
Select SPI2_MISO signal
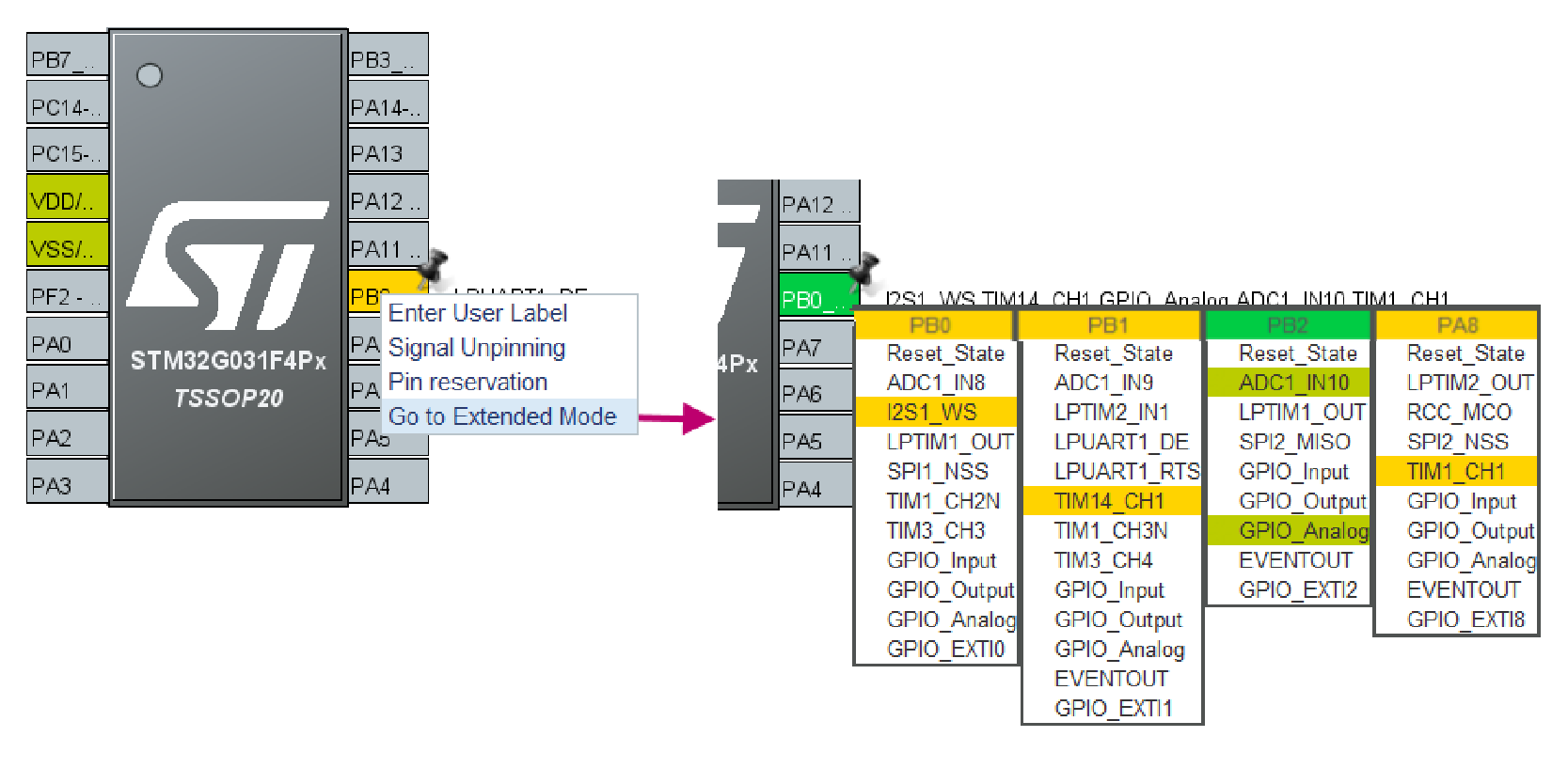tap(1294, 442)
